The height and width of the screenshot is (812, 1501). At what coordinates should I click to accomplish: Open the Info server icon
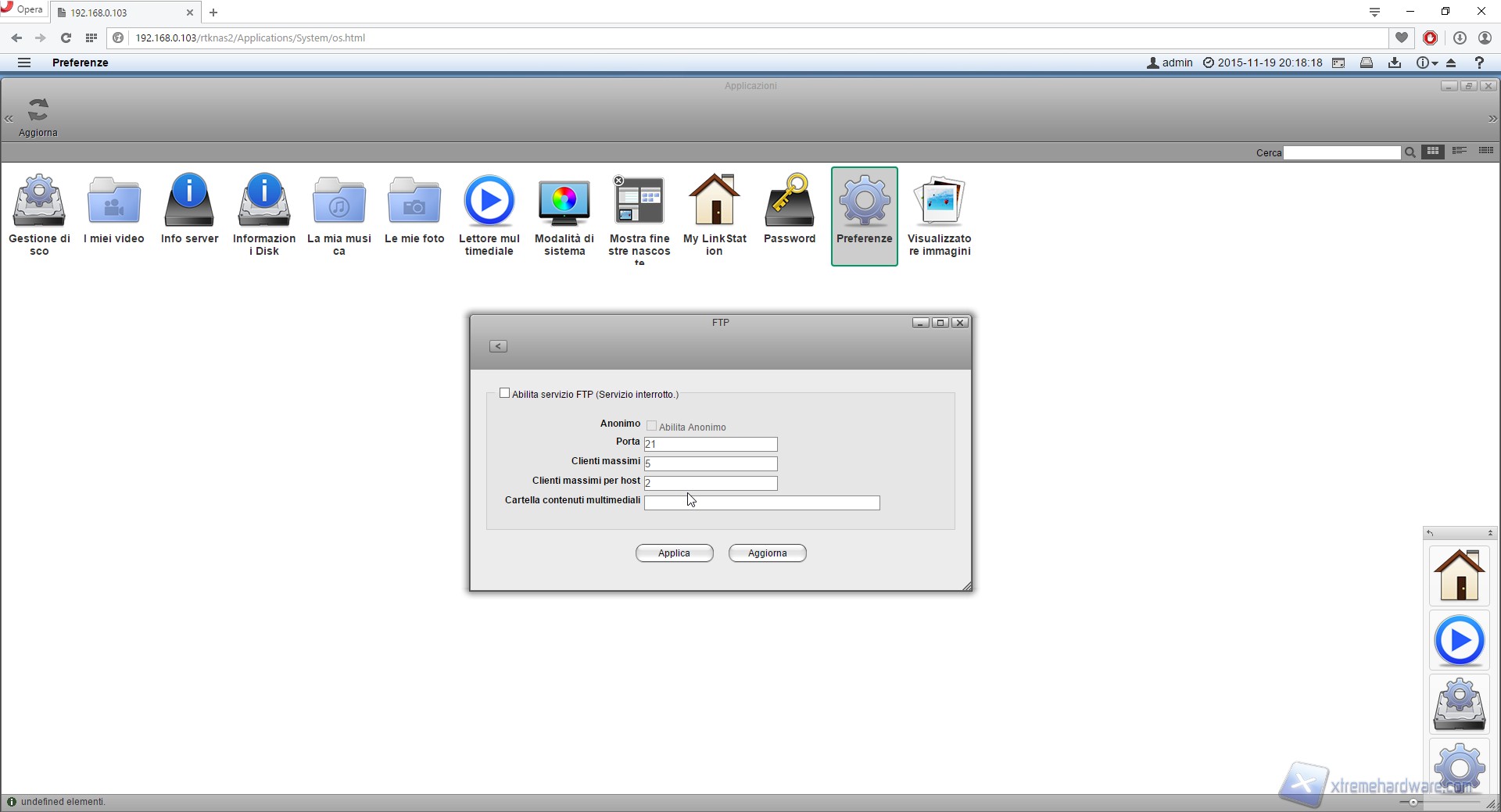point(189,202)
